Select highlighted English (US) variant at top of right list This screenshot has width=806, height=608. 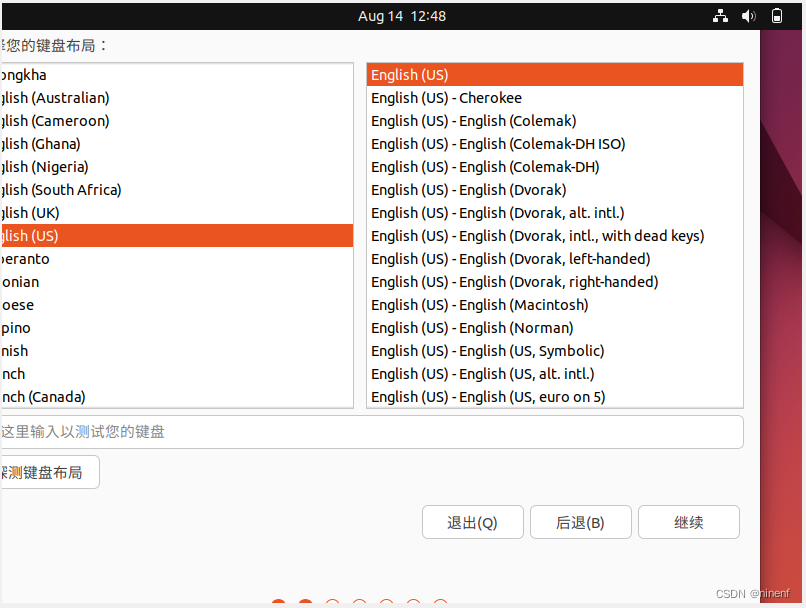(x=555, y=75)
